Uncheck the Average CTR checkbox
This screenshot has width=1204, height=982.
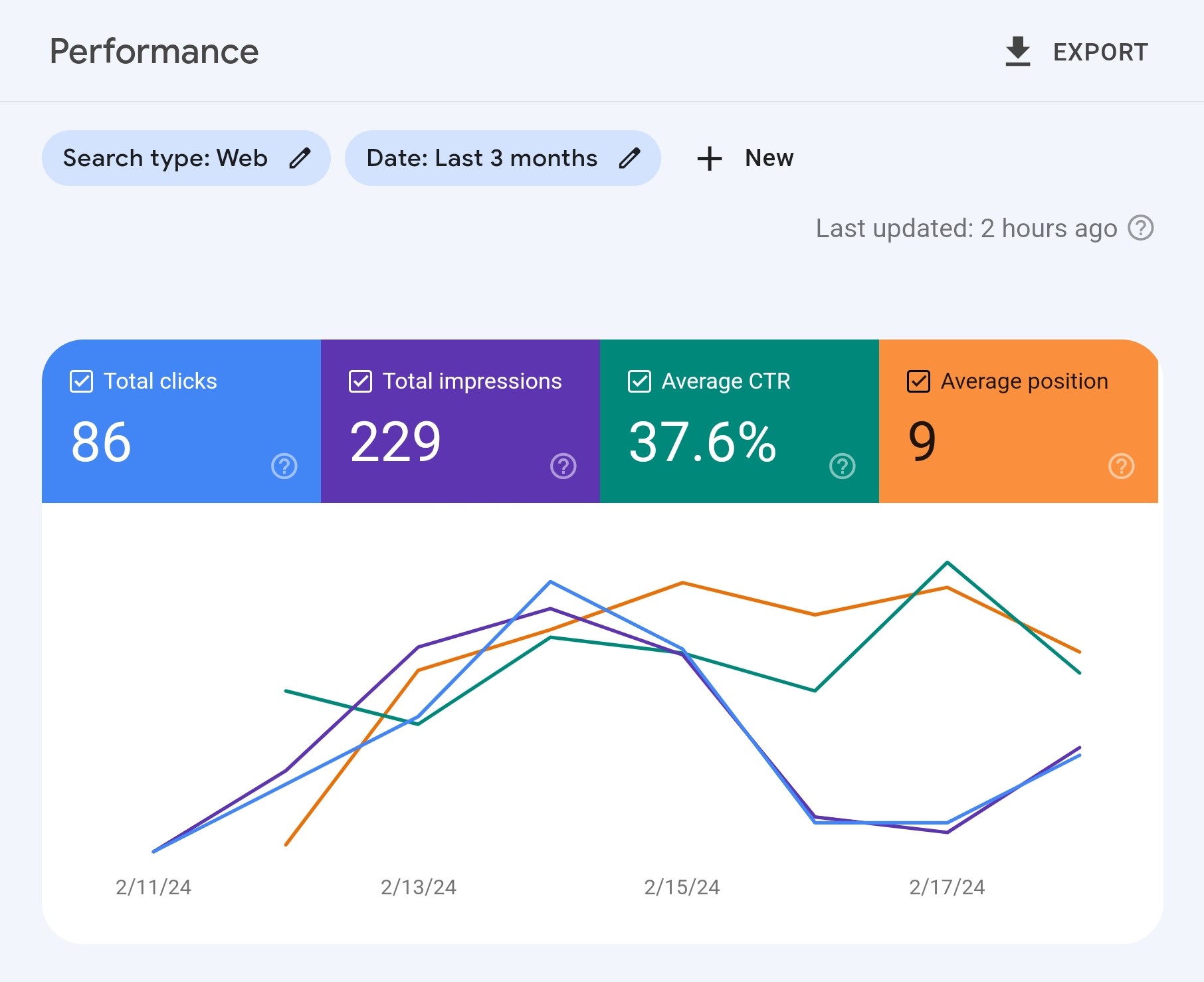[x=639, y=381]
